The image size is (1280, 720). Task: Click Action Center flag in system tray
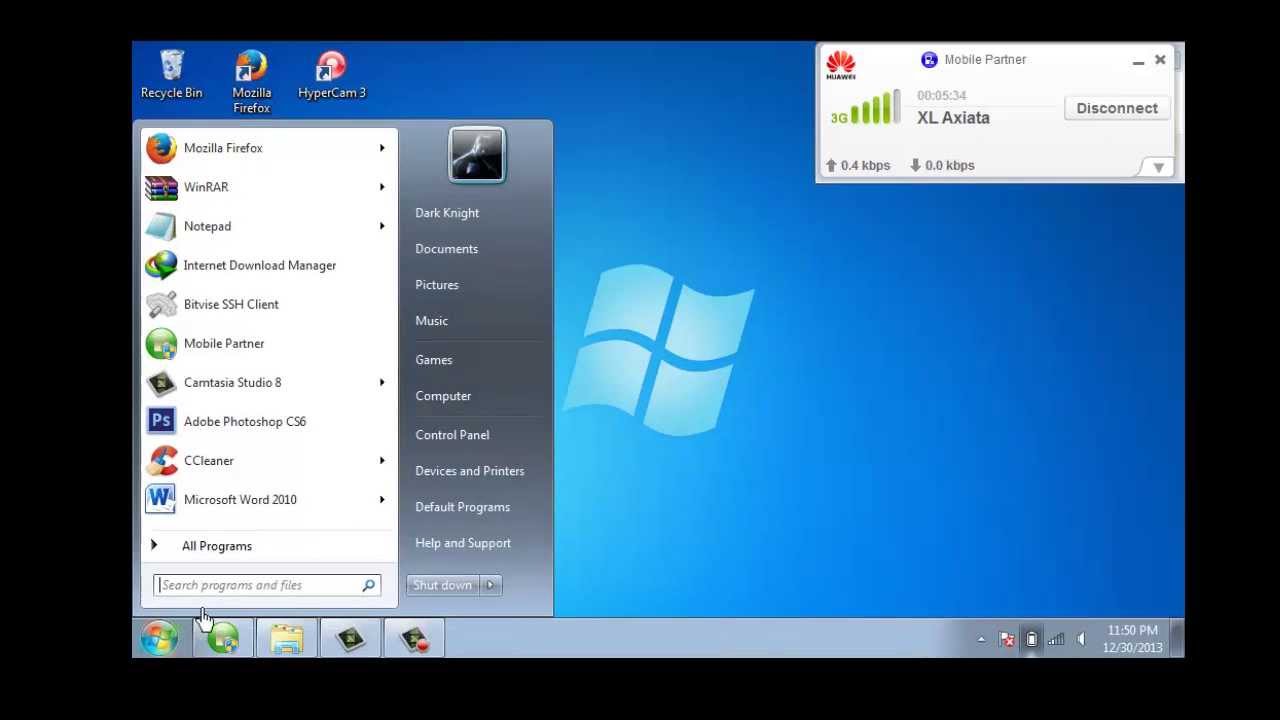(1007, 639)
